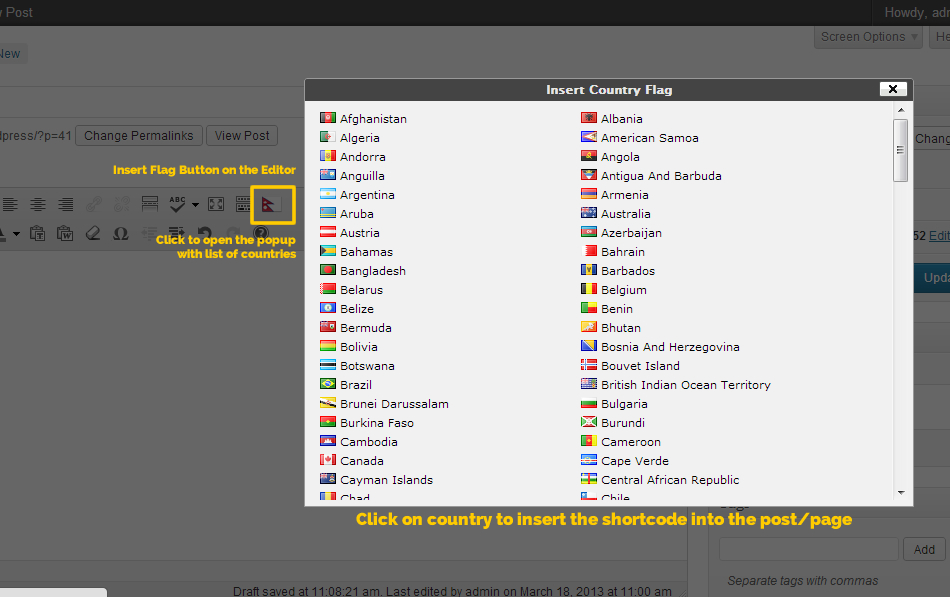Image resolution: width=950 pixels, height=597 pixels.
Task: Select Brunei Darussalam in the popup
Action: point(394,404)
